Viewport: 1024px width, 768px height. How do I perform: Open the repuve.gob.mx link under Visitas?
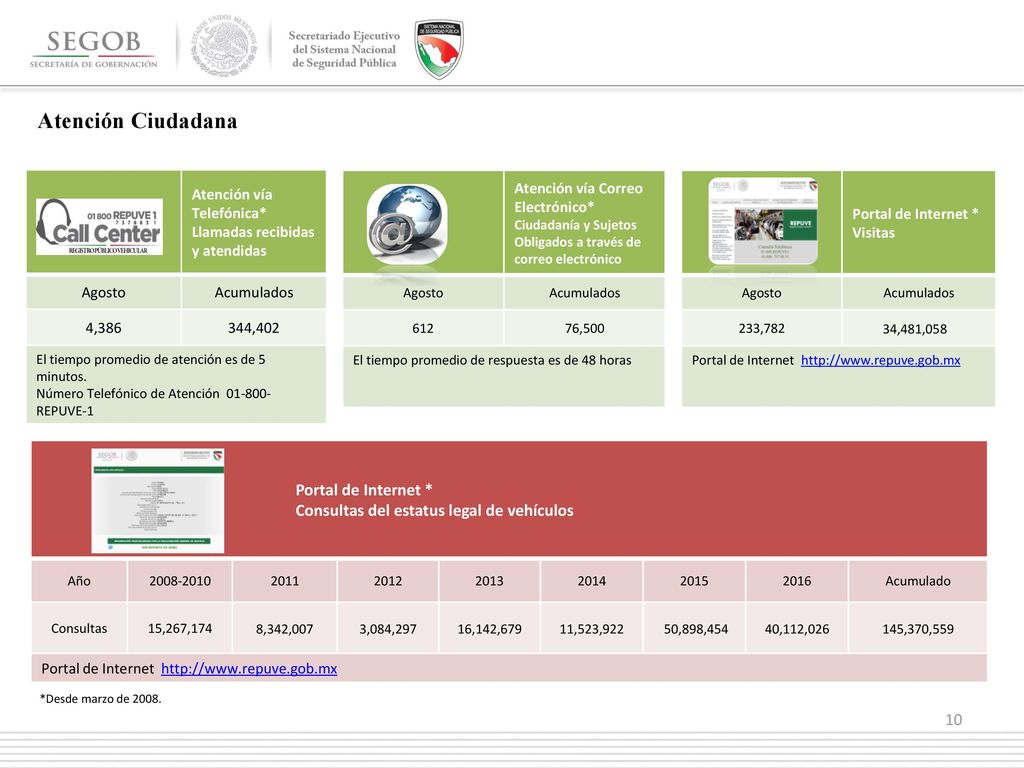tap(880, 360)
